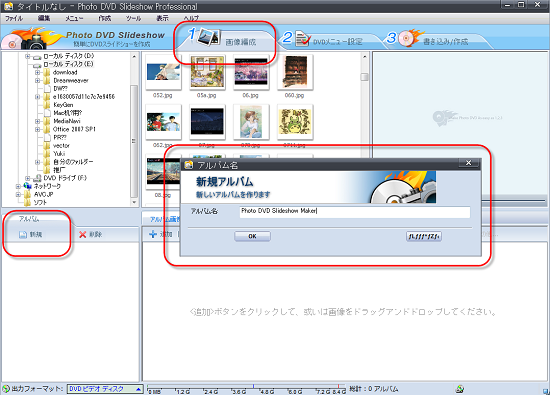Select thumbnail 06.jpg
Image resolution: width=550 pixels, height=395 pixels.
251,73
